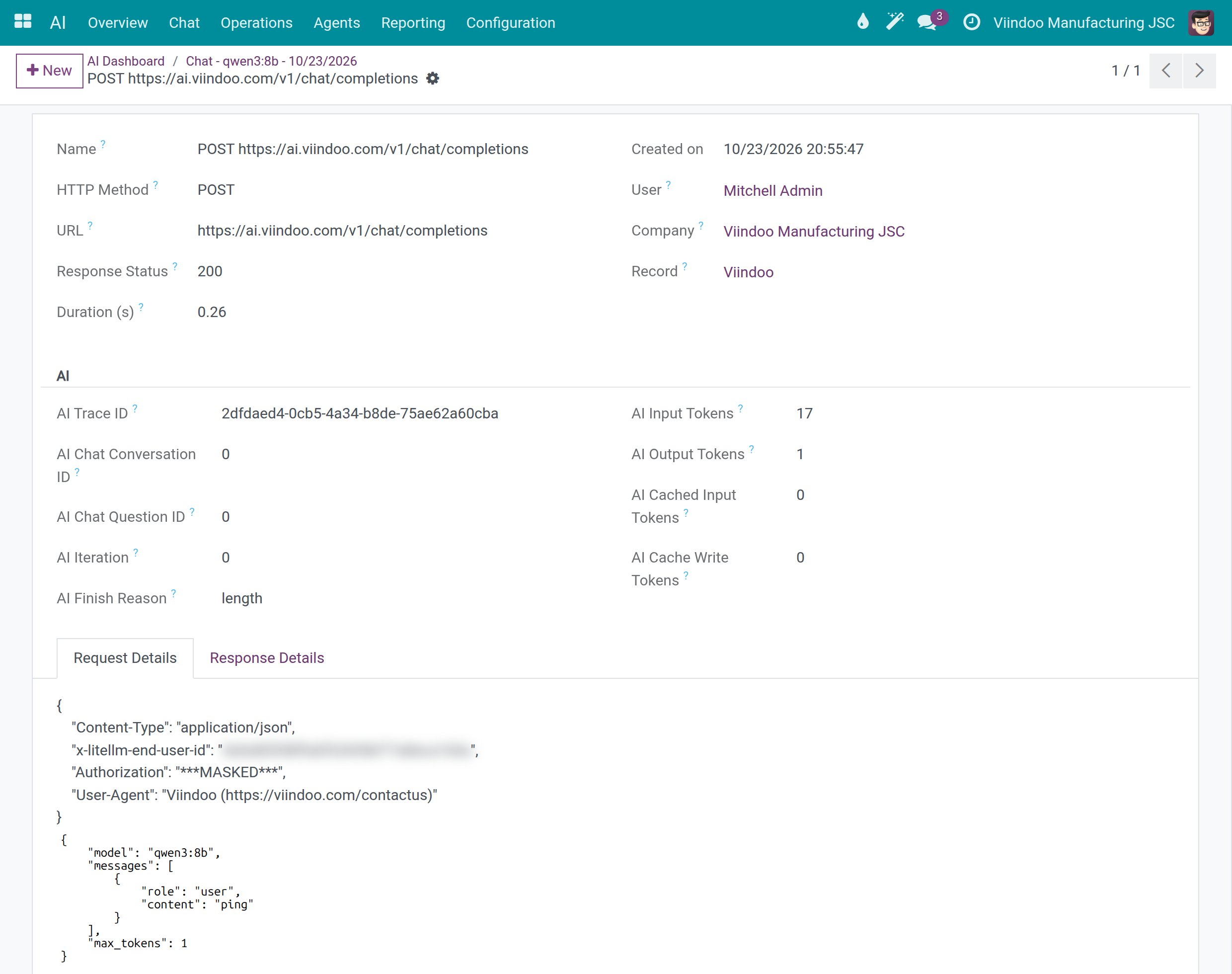The image size is (1232, 974).
Task: Show help tooltip for the Name field
Action: (103, 144)
